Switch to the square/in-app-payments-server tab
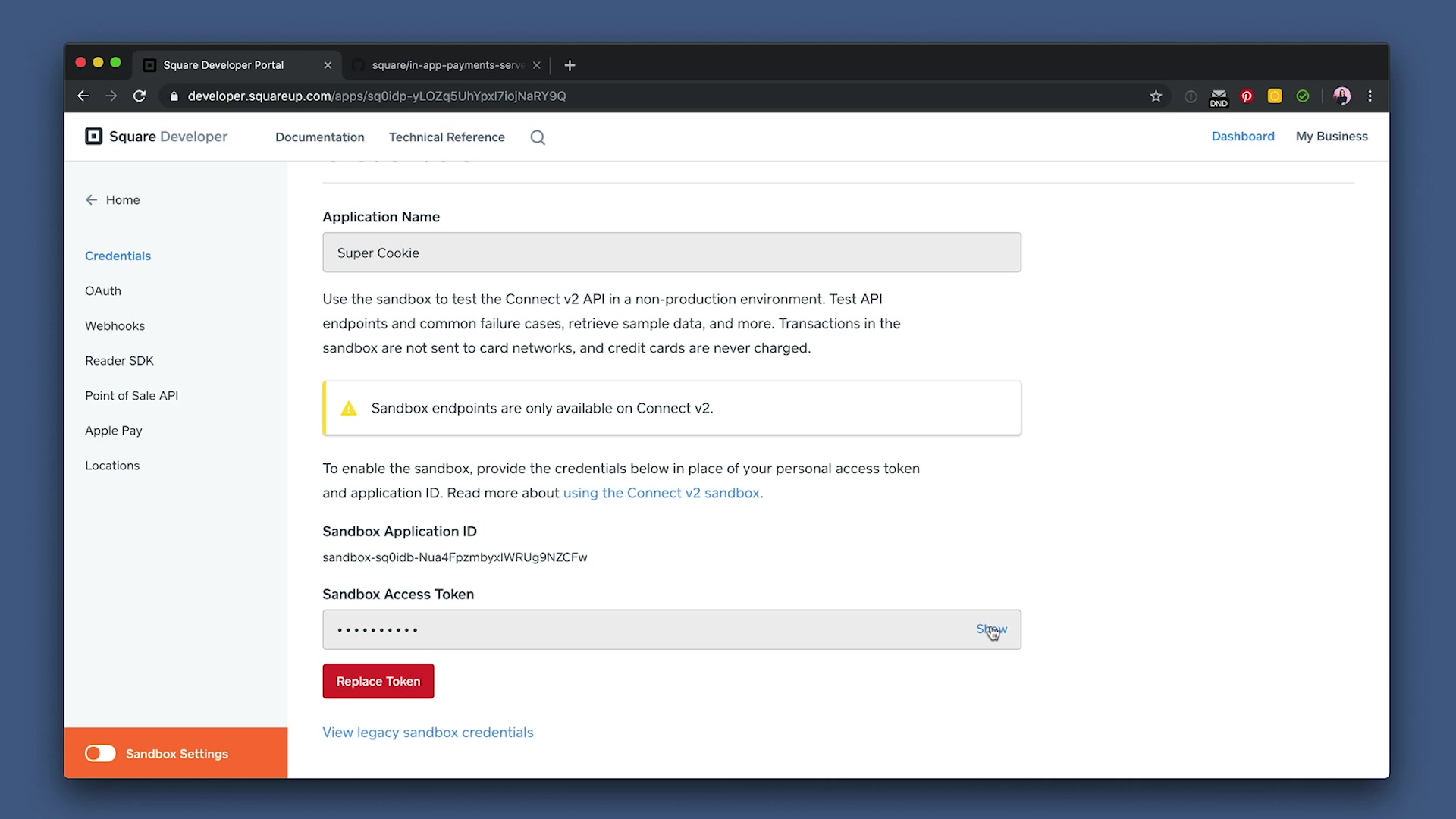 point(447,65)
